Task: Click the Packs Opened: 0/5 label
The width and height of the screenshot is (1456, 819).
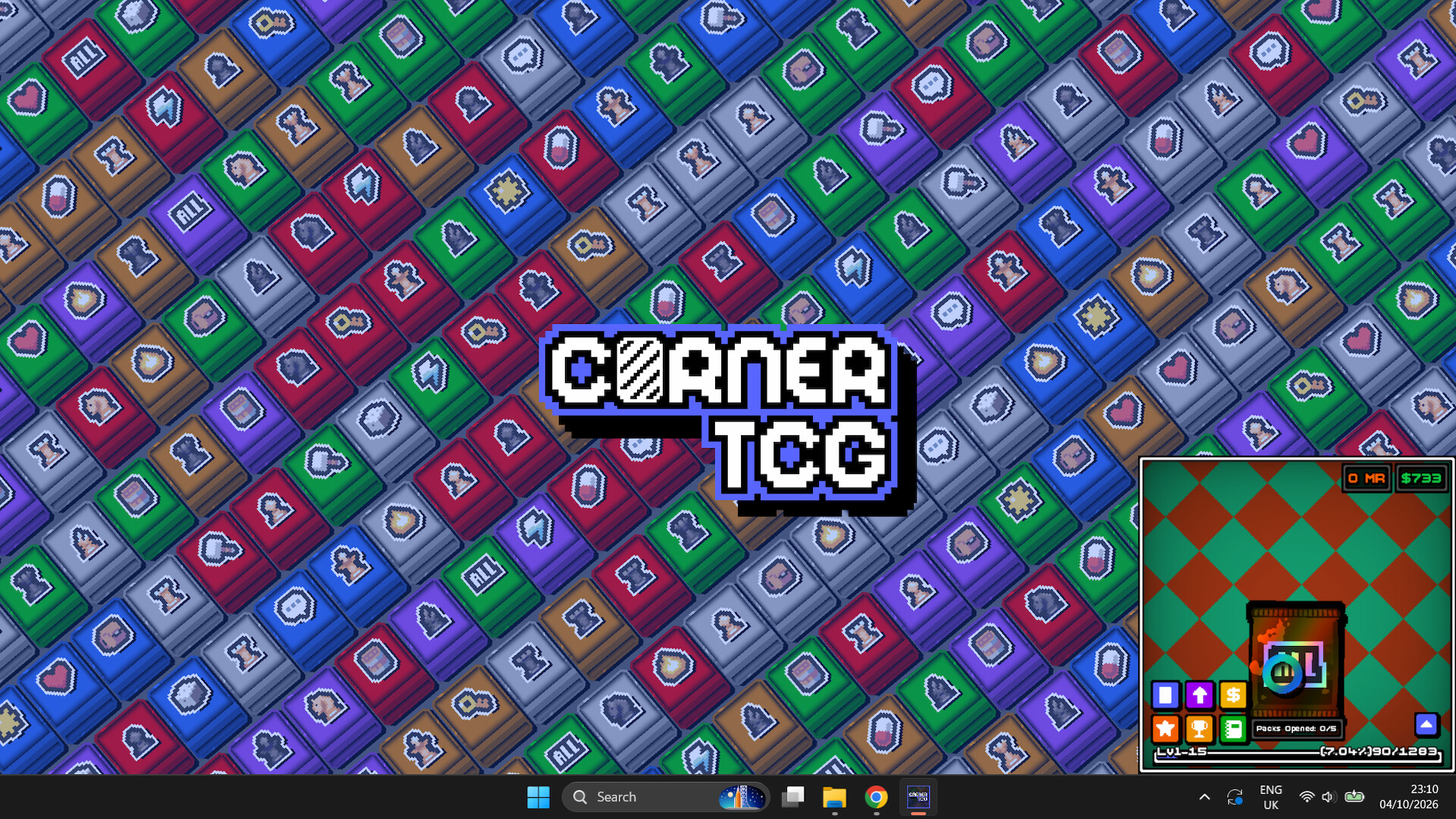Action: pos(1296,729)
